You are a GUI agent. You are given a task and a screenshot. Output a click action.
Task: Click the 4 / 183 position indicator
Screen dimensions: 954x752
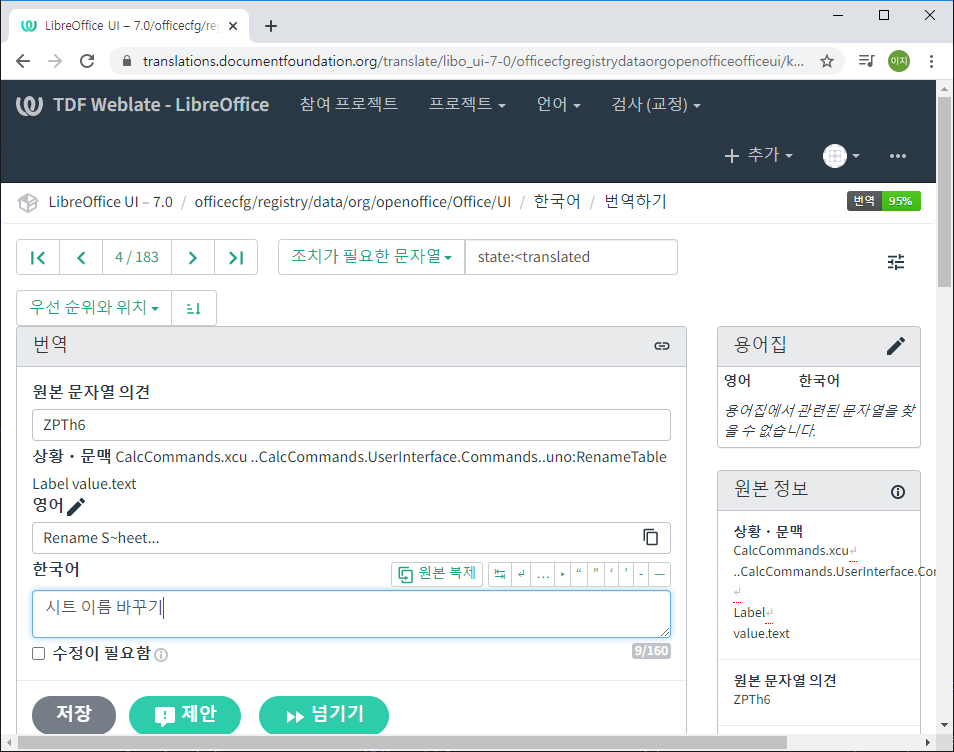137,257
